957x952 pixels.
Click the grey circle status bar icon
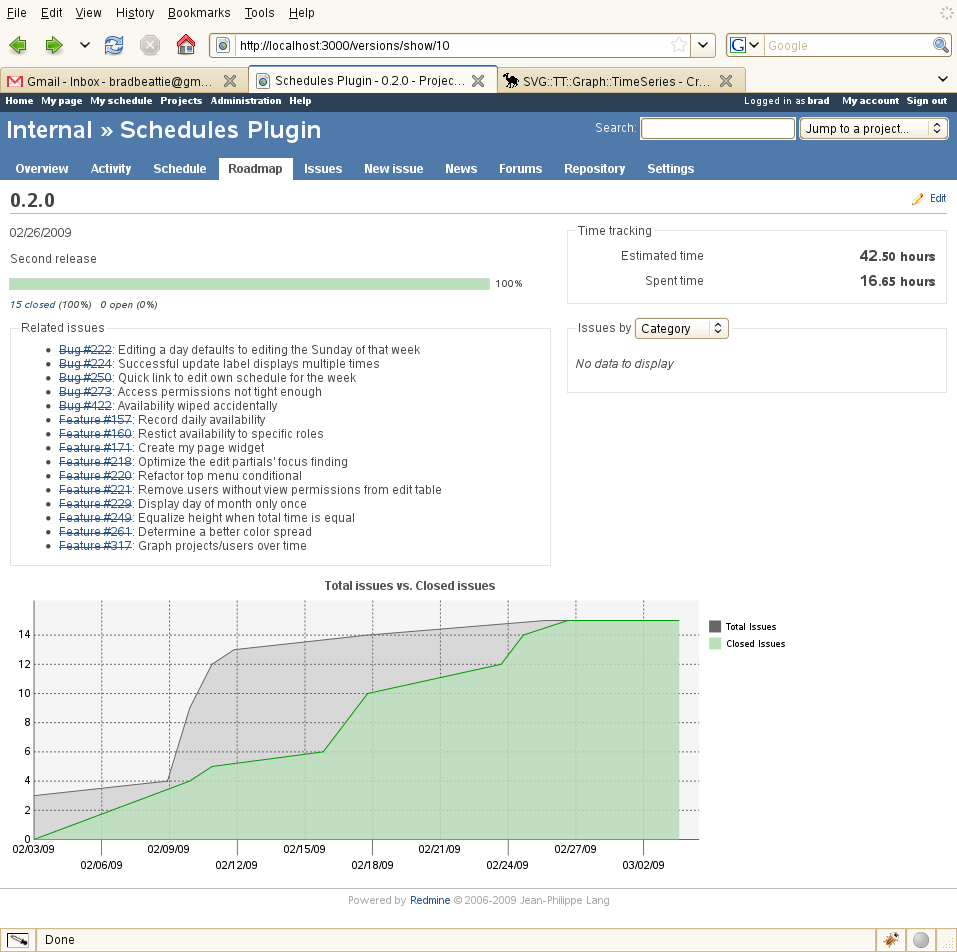click(920, 939)
